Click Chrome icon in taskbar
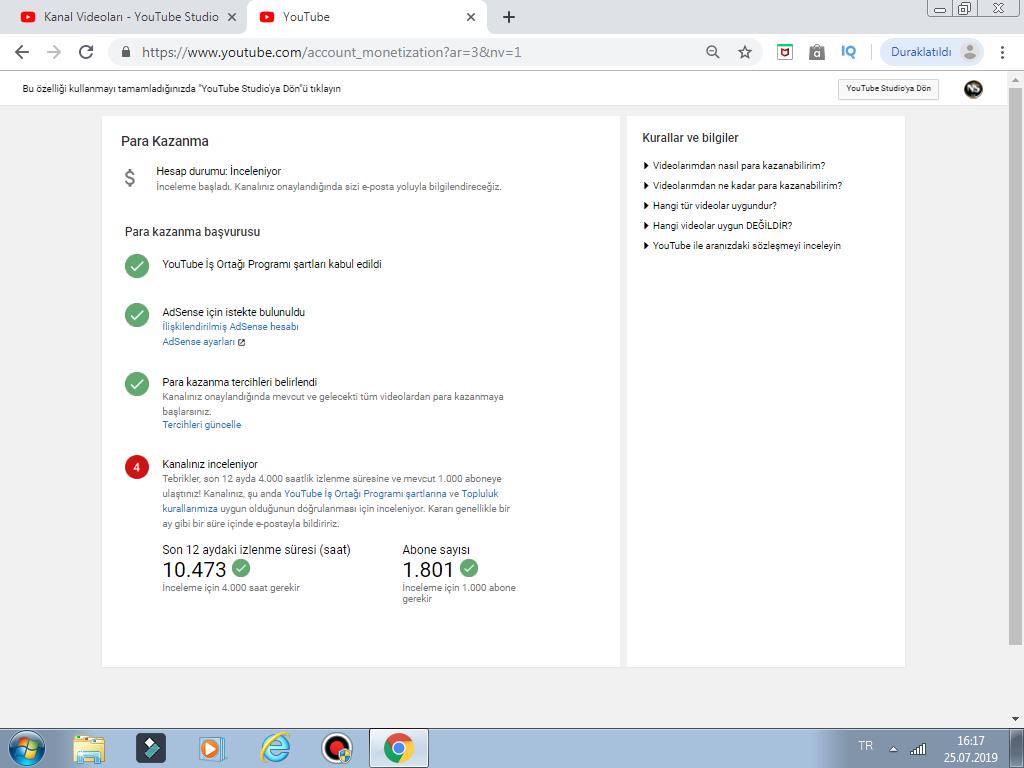Screen dimensions: 1024x768 (x=398, y=748)
